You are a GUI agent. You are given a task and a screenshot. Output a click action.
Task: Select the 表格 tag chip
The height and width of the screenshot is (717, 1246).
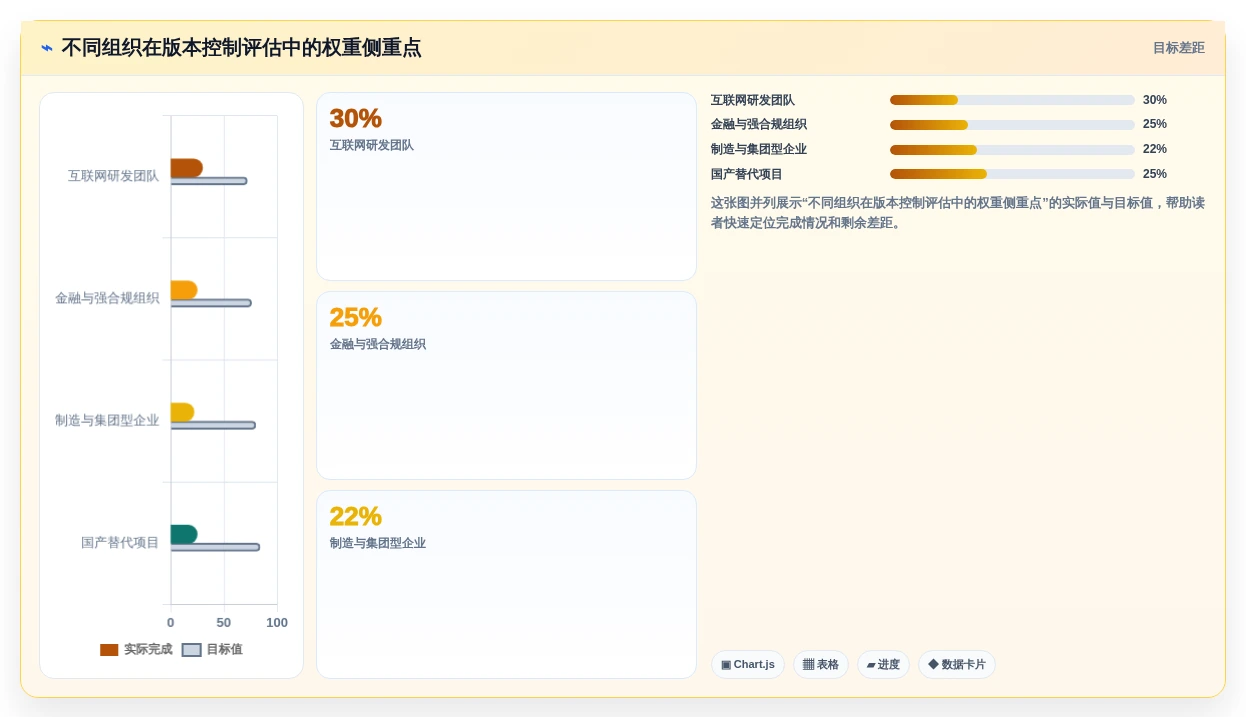821,664
